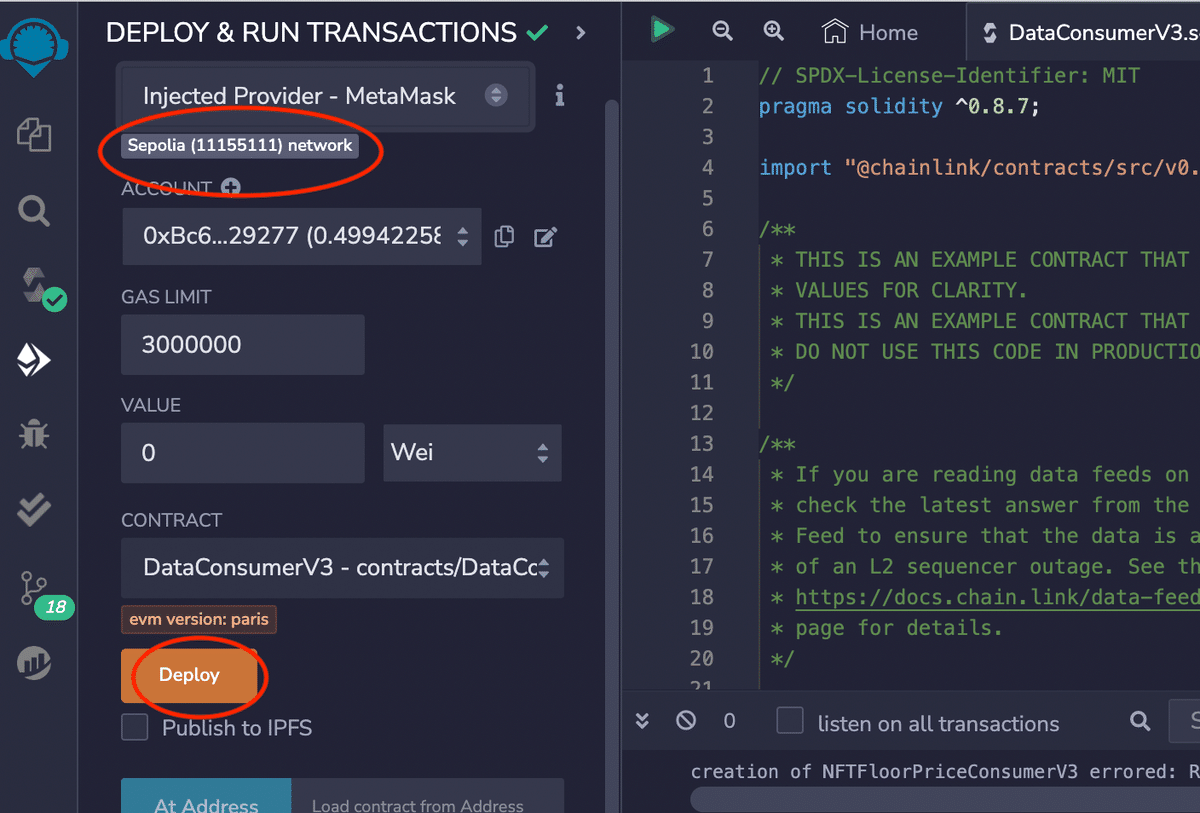1200x813 pixels.
Task: Open the analysis chart plugin icon
Action: [x=34, y=663]
